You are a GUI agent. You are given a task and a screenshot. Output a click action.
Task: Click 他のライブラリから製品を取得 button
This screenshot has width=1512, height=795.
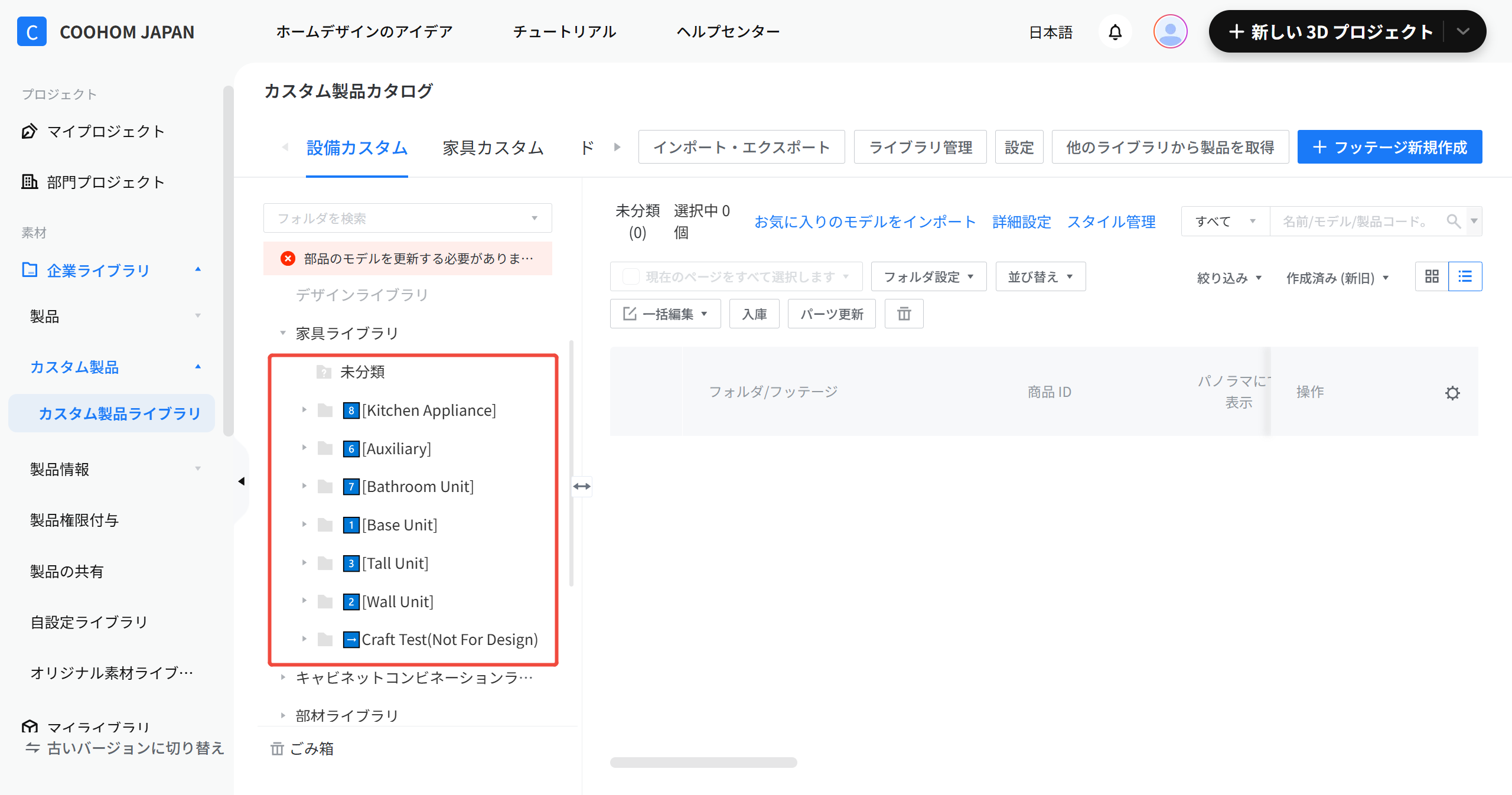point(1171,146)
